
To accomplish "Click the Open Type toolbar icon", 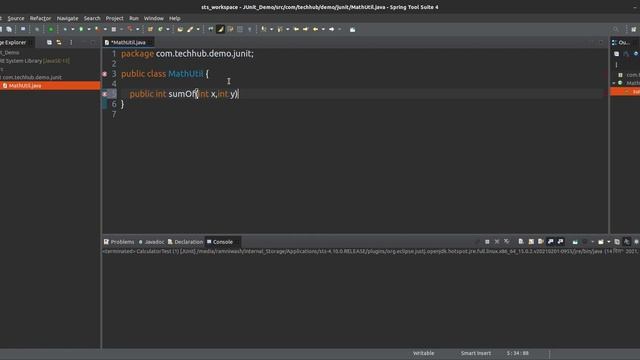I will tap(180, 29).
